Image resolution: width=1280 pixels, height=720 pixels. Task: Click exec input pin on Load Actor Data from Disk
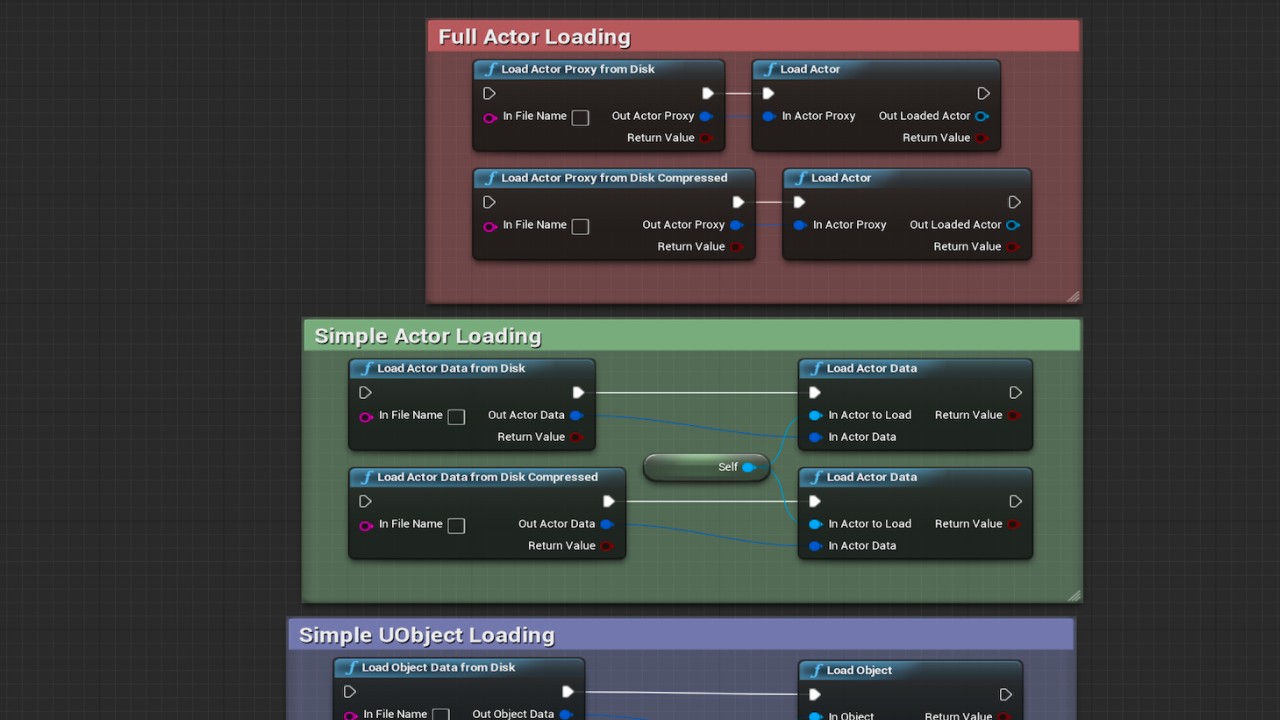pos(365,393)
